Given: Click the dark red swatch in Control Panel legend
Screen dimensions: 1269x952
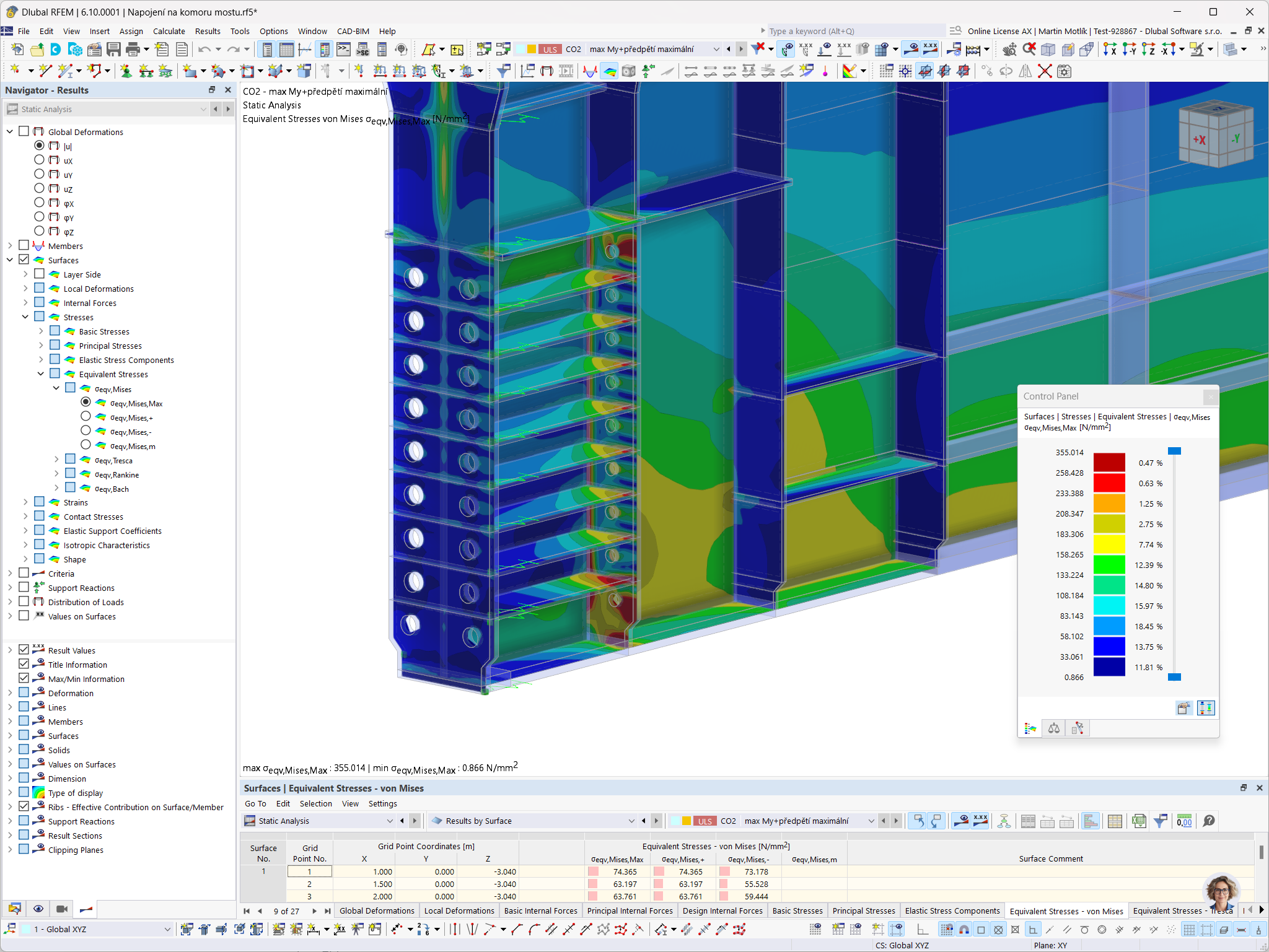Looking at the screenshot, I should click(1109, 462).
